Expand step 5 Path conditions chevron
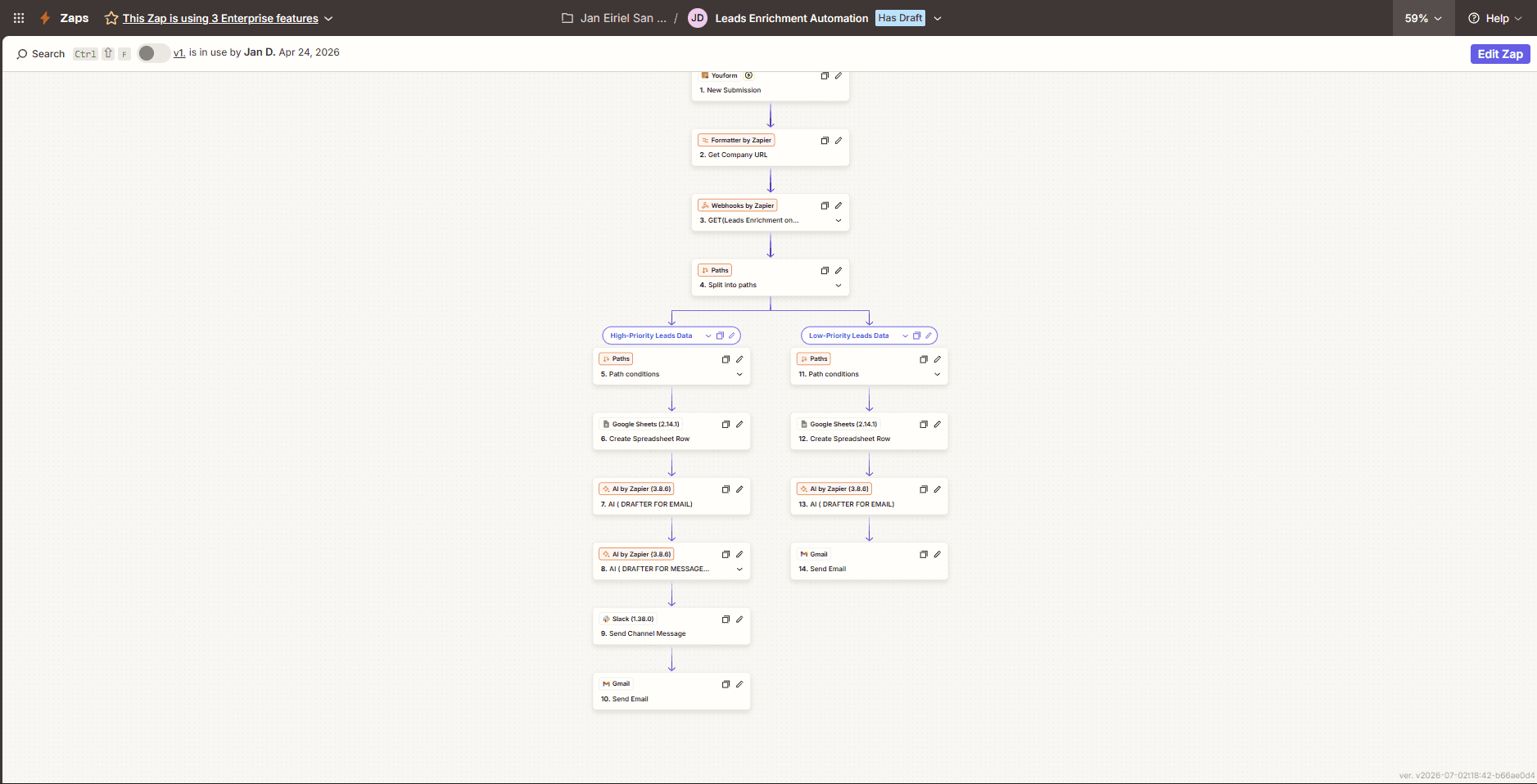Viewport: 1537px width, 784px height. pyautogui.click(x=739, y=374)
